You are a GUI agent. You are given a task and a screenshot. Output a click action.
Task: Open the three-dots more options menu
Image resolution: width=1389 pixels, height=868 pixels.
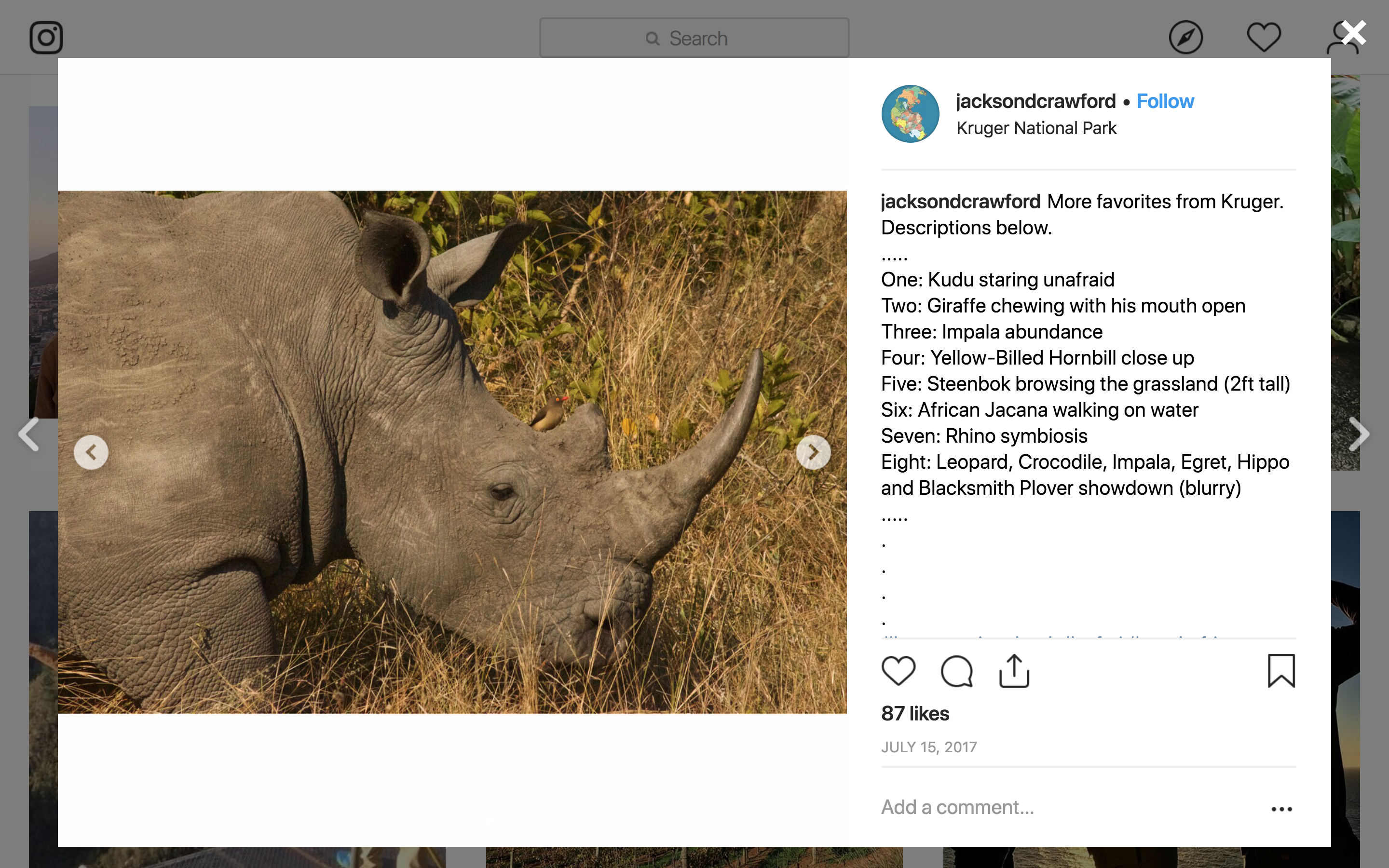coord(1281,809)
